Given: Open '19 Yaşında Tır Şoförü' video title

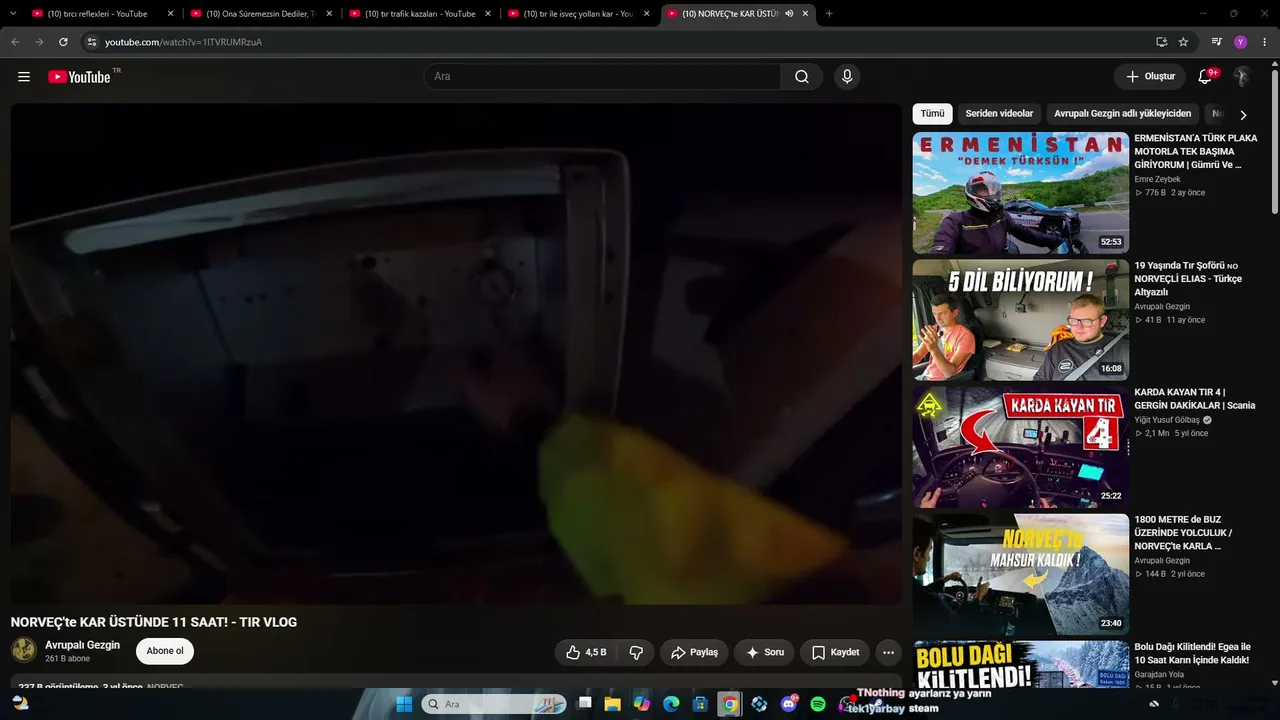Looking at the screenshot, I should coord(1190,279).
